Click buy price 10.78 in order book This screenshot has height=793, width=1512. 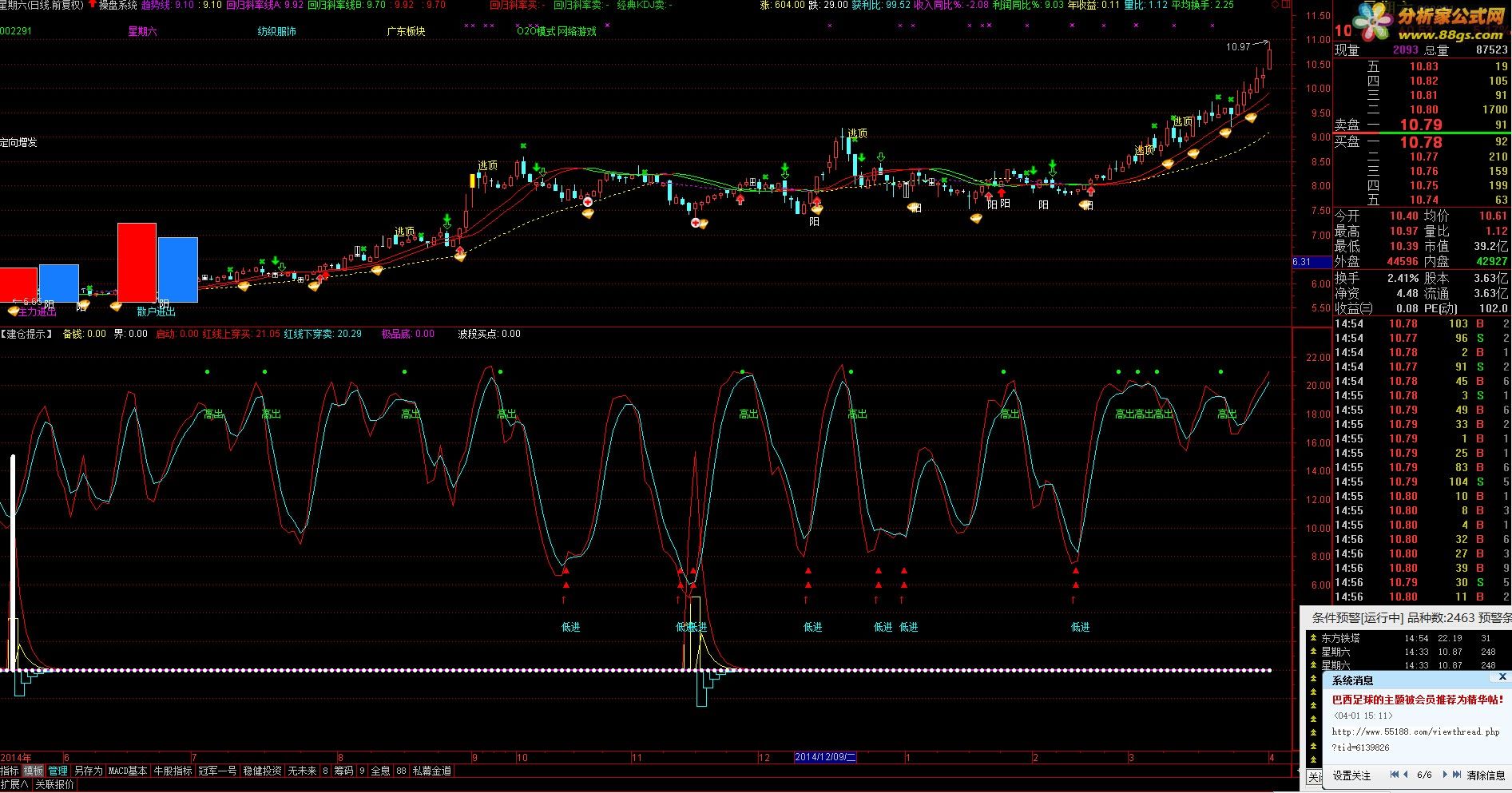coord(1421,142)
